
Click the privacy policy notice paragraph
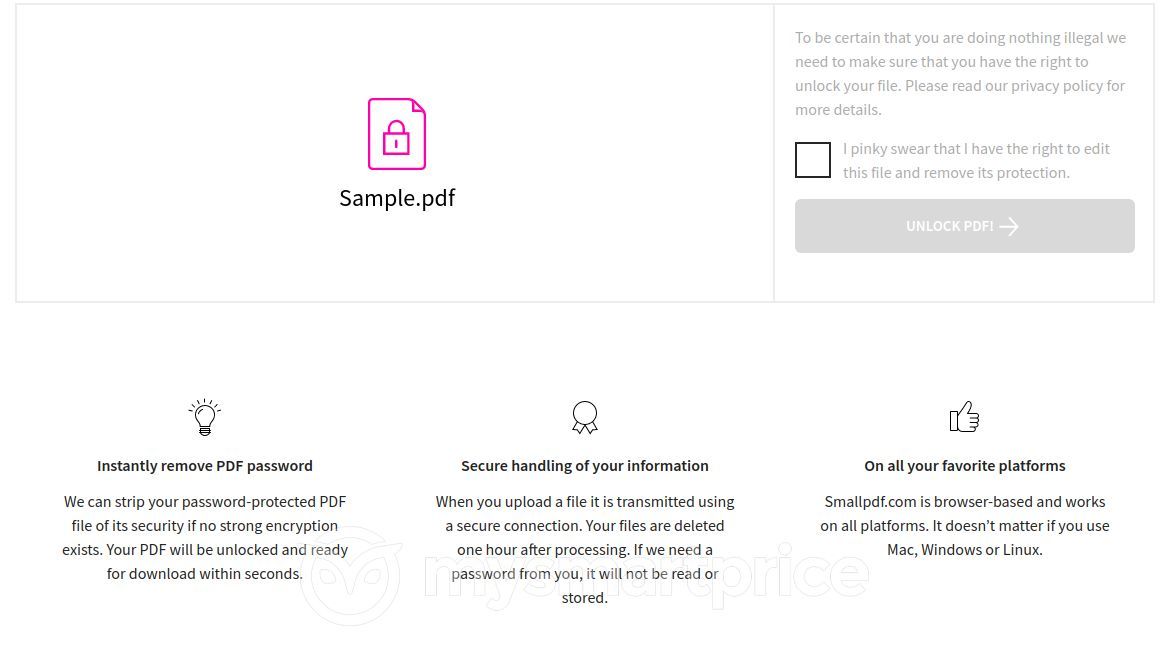tap(960, 74)
